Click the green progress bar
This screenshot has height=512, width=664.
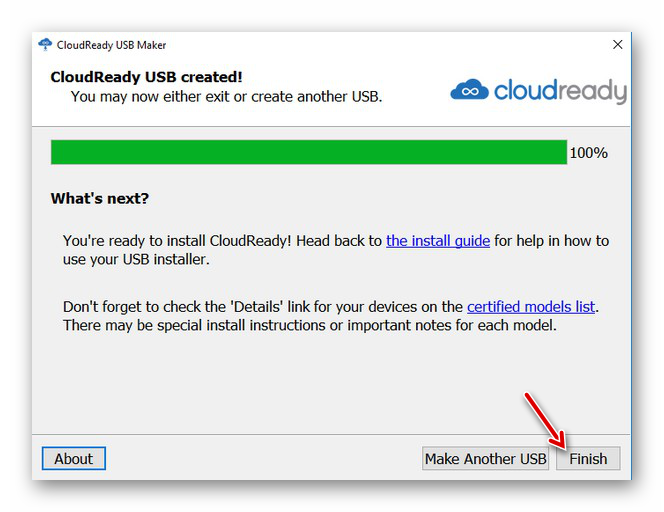coord(309,152)
